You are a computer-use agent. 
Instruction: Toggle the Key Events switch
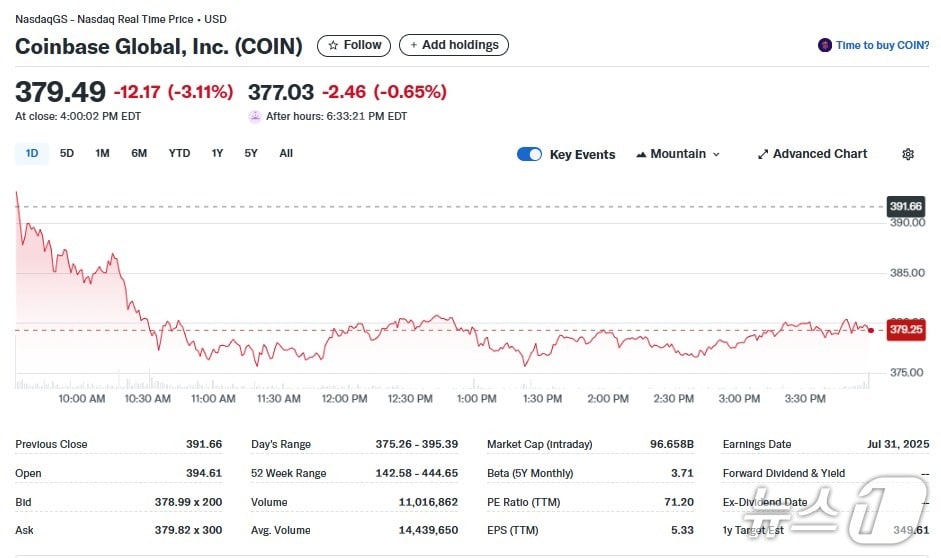point(529,154)
